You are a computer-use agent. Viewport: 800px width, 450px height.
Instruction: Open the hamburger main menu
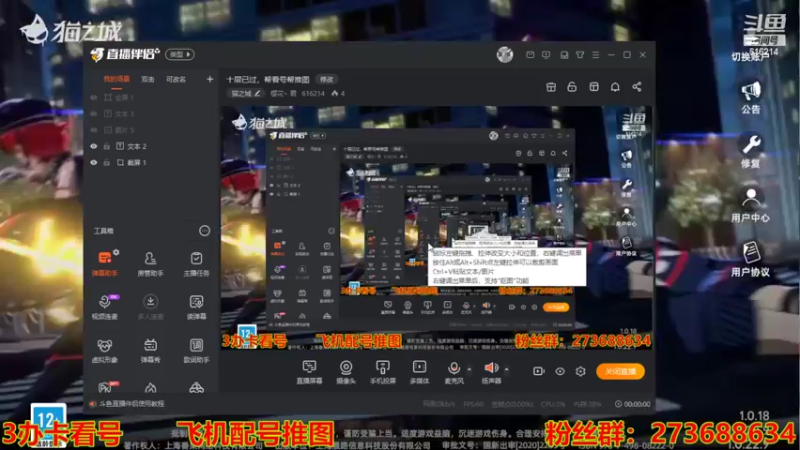coord(595,55)
